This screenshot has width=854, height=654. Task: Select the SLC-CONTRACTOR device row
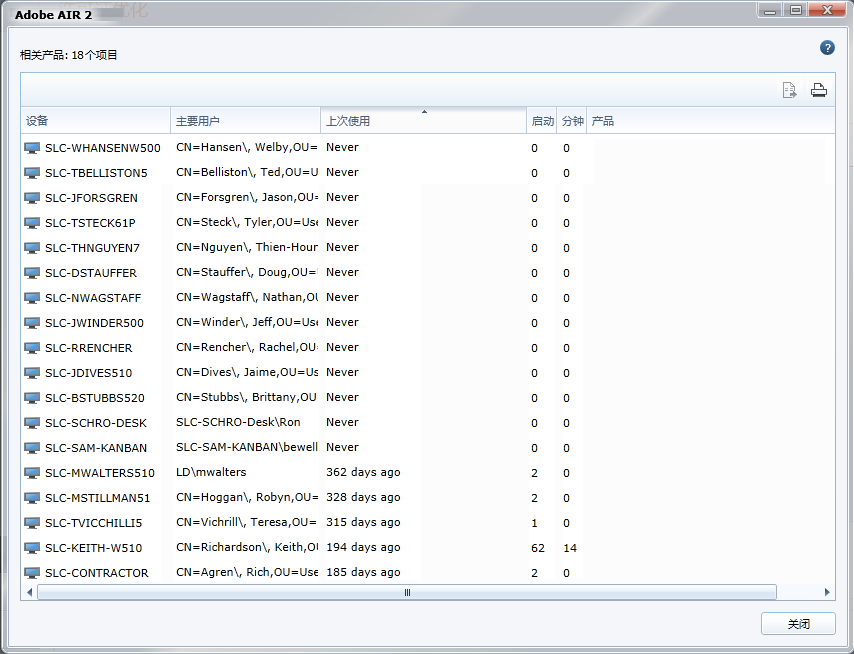point(96,573)
